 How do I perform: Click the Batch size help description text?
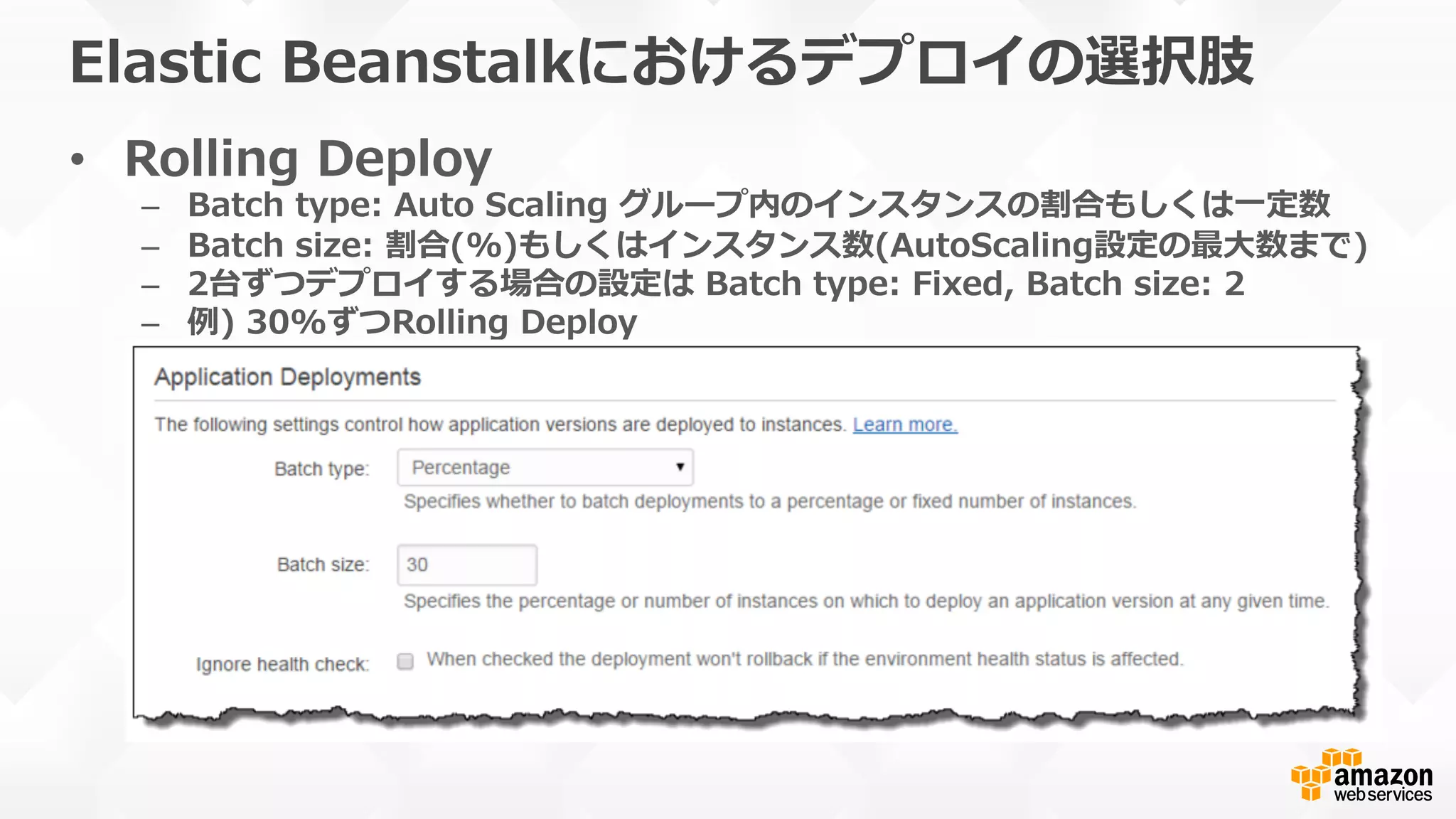coord(865,601)
